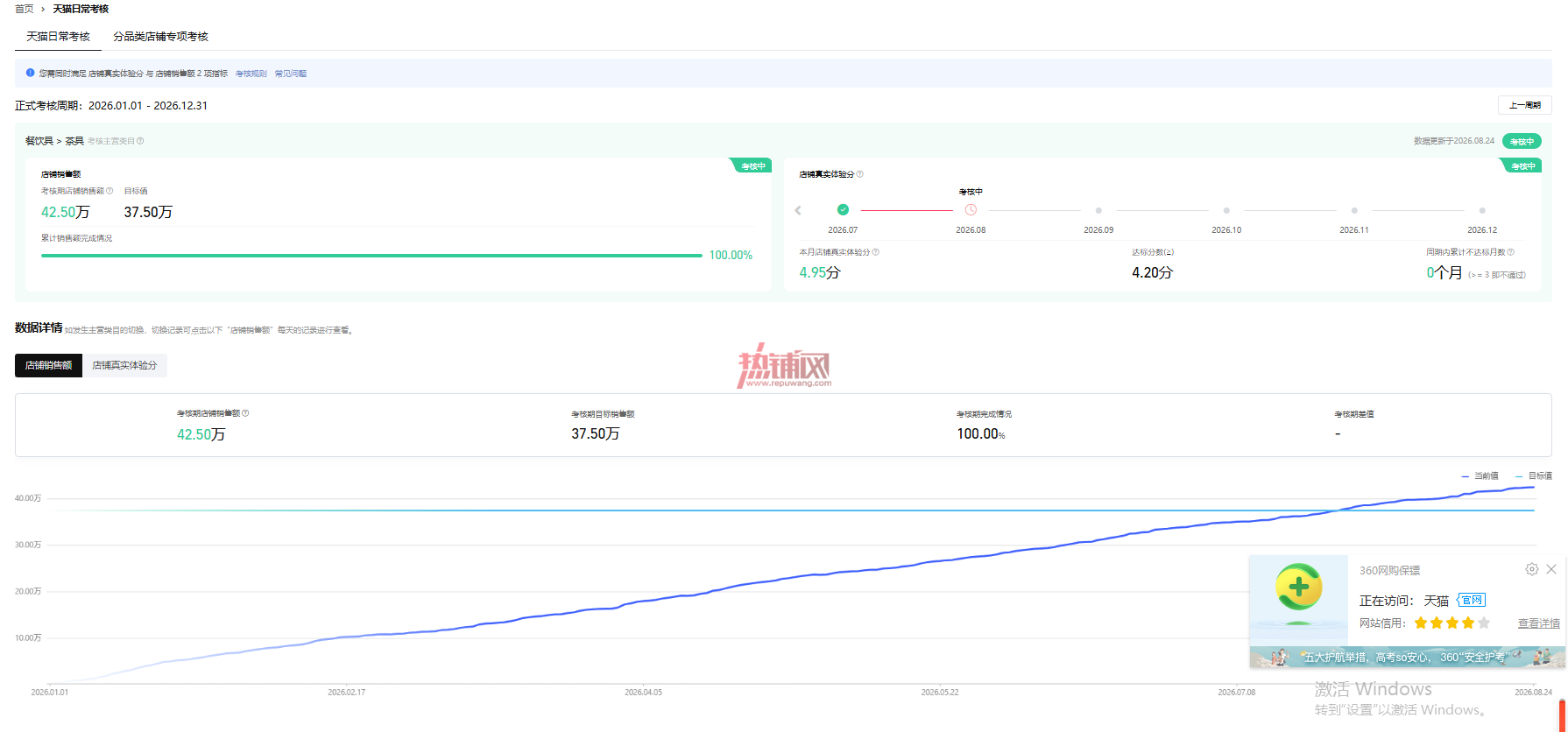Click the 上一周期 button
The width and height of the screenshot is (1568, 732).
click(x=1525, y=105)
